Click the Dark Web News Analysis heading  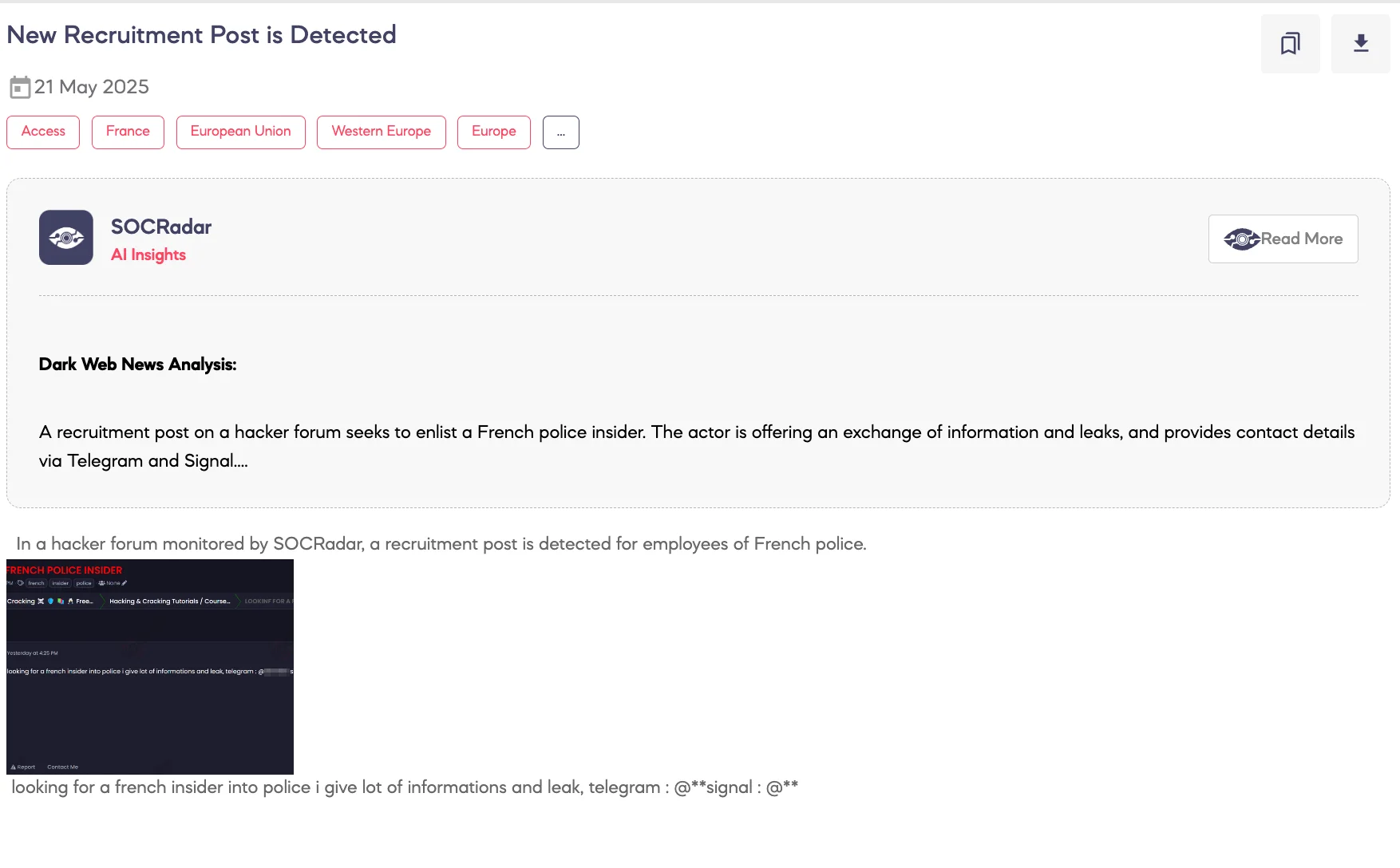(137, 365)
